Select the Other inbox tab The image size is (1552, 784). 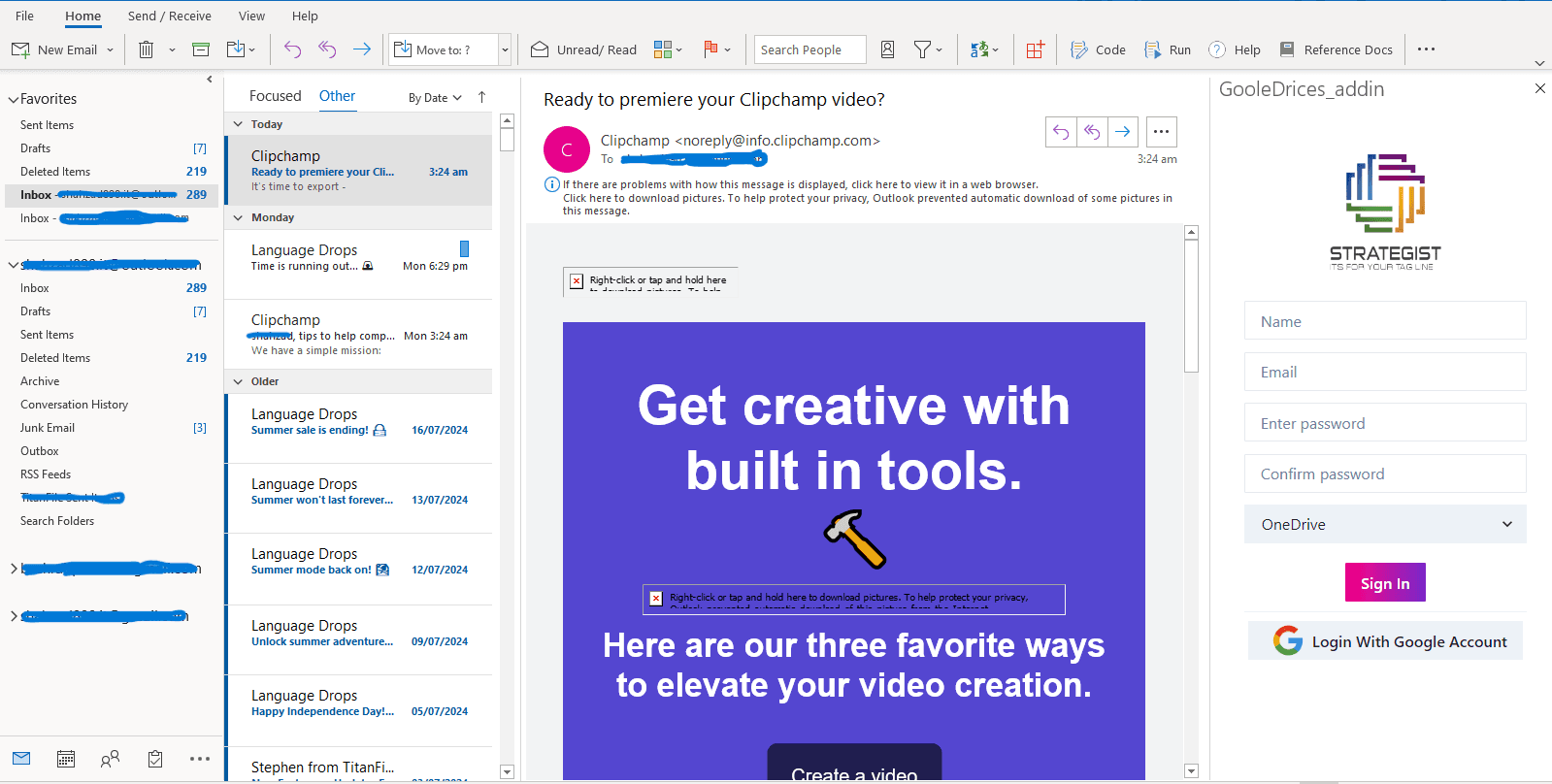point(337,96)
